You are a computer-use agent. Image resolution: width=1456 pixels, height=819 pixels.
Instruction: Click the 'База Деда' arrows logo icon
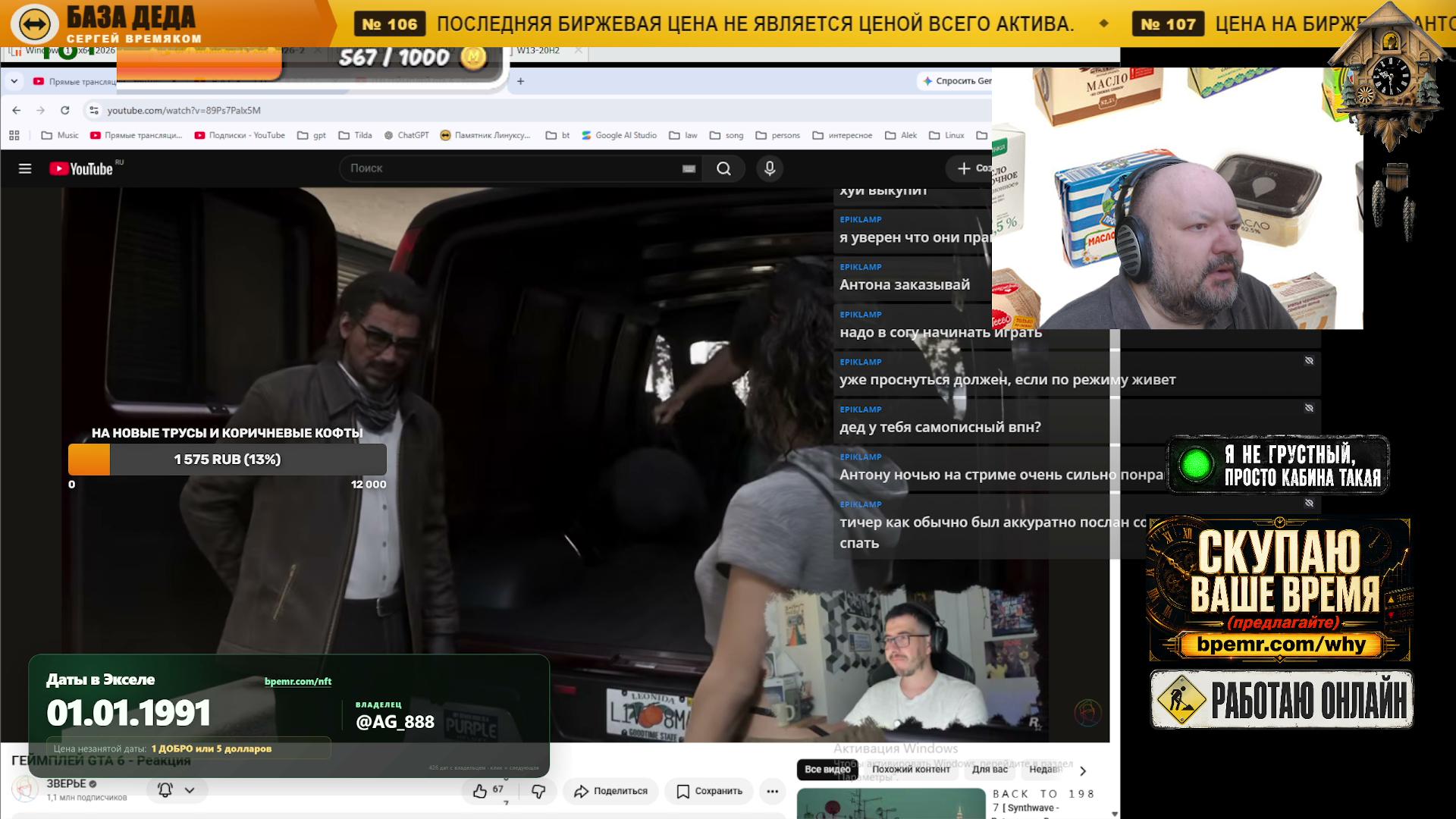[x=35, y=24]
